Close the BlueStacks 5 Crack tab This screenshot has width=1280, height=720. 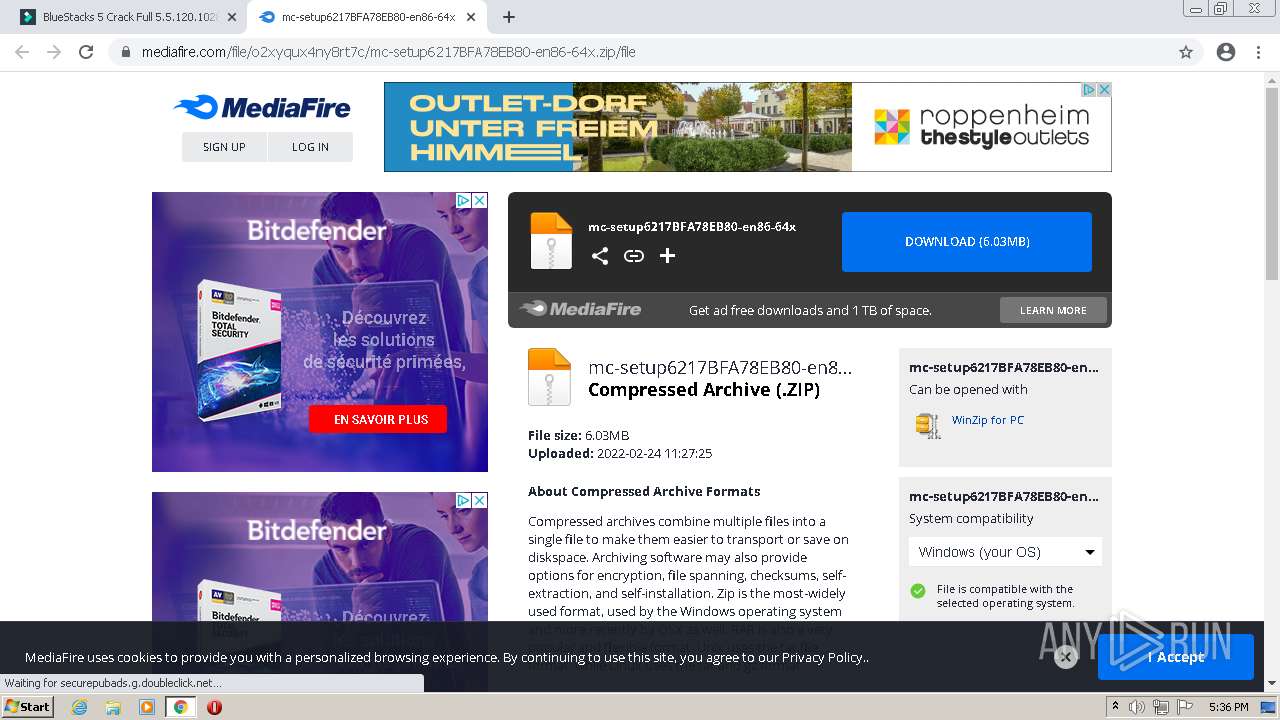[x=232, y=17]
